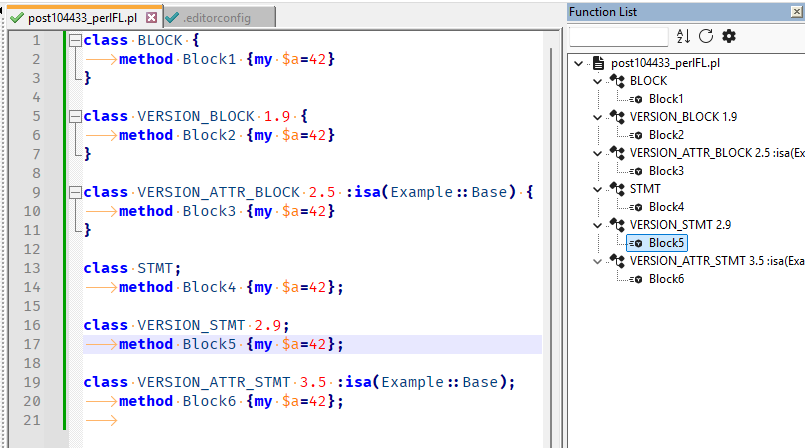Close the post104433_perlFL.pl tab
This screenshot has width=805, height=448.
151,18
